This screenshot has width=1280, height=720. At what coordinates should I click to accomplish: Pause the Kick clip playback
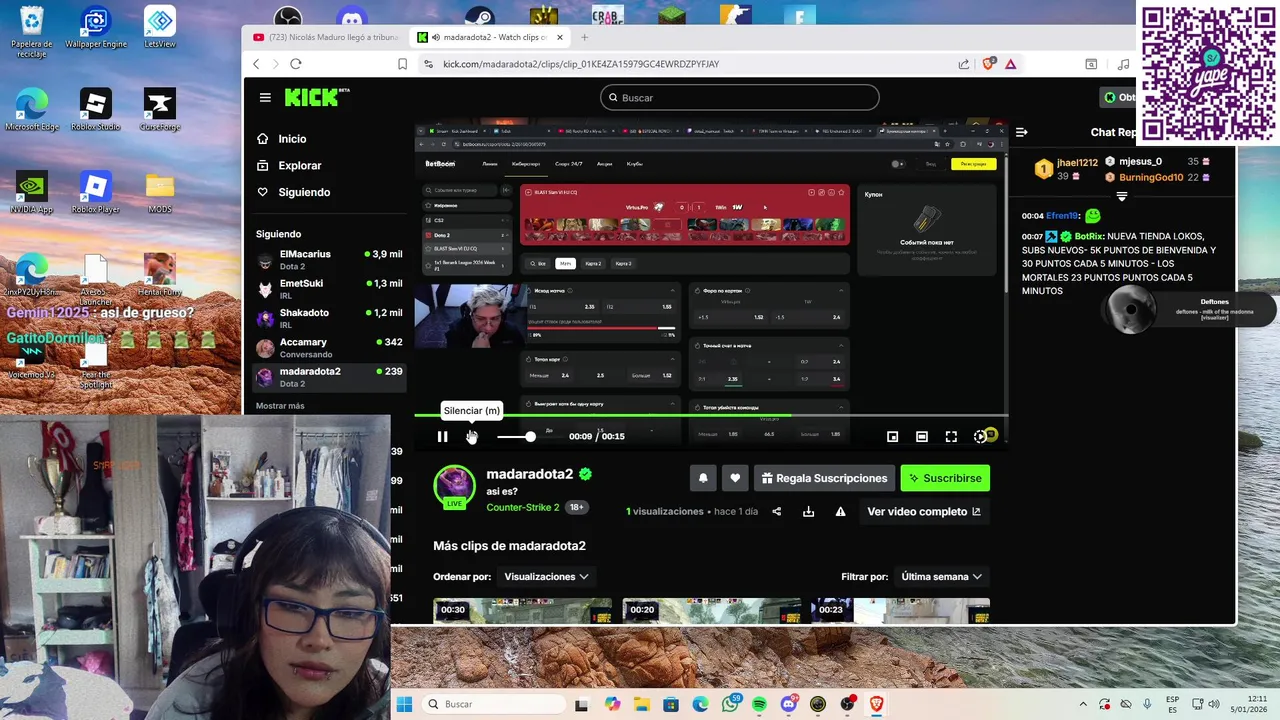pyautogui.click(x=442, y=436)
